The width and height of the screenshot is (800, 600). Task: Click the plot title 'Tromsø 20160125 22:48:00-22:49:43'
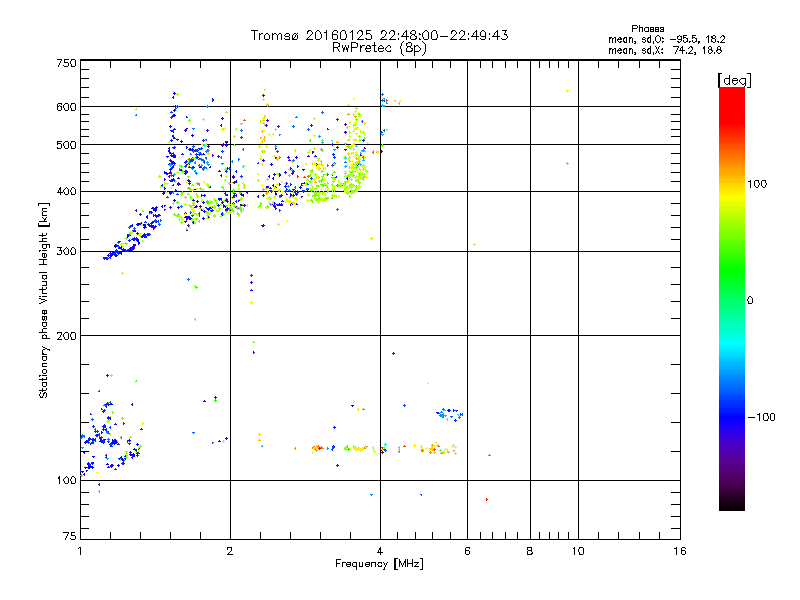point(379,35)
